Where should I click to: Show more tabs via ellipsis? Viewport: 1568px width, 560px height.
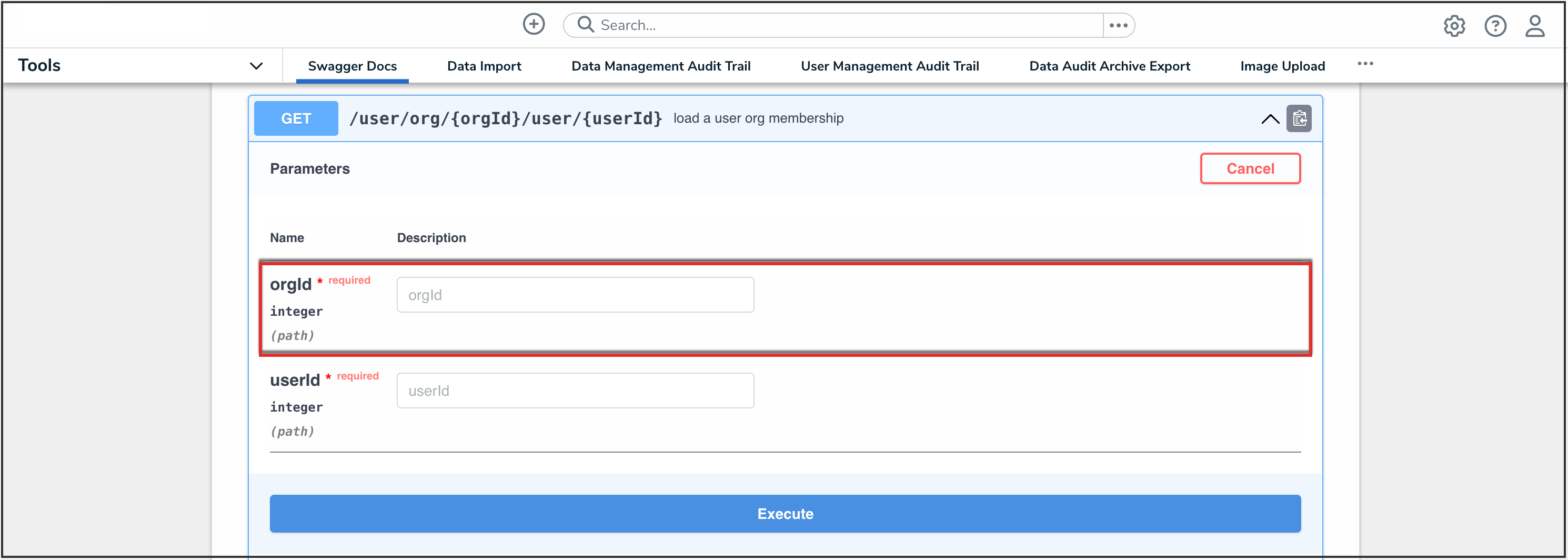1365,64
